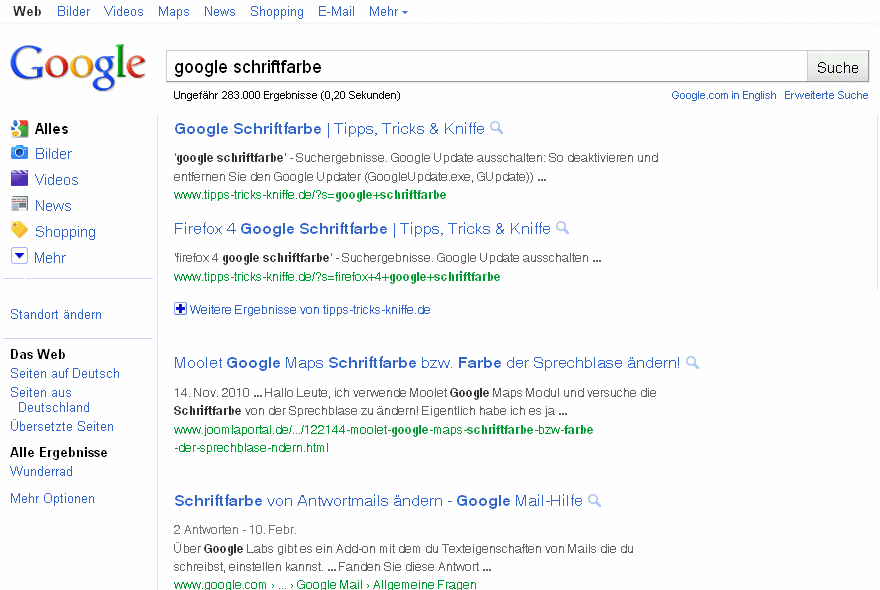This screenshot has width=880, height=590.
Task: Click the Suche button
Action: (x=838, y=67)
